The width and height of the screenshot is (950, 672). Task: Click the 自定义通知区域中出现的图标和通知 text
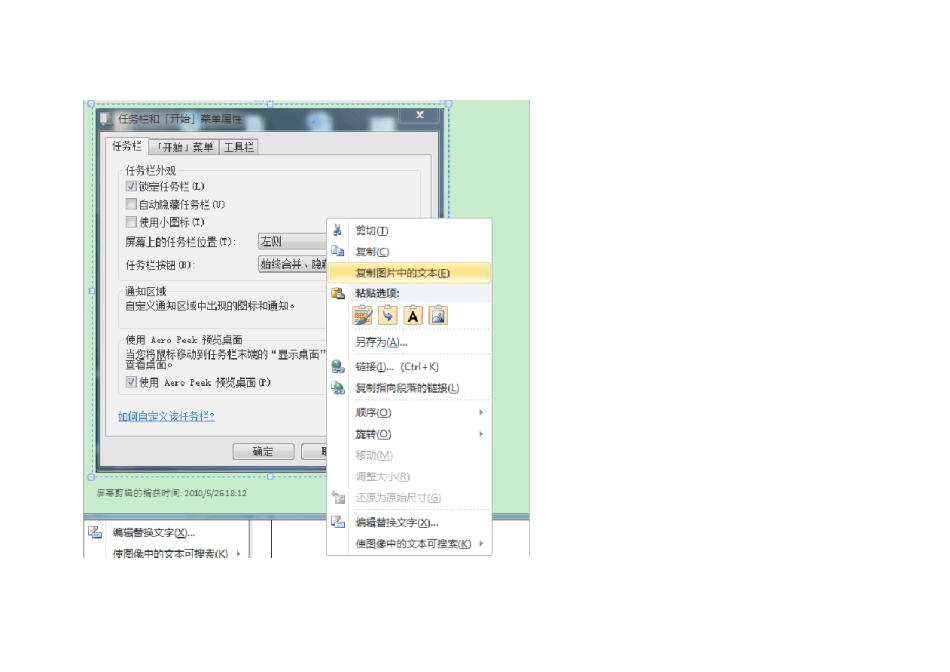[210, 306]
